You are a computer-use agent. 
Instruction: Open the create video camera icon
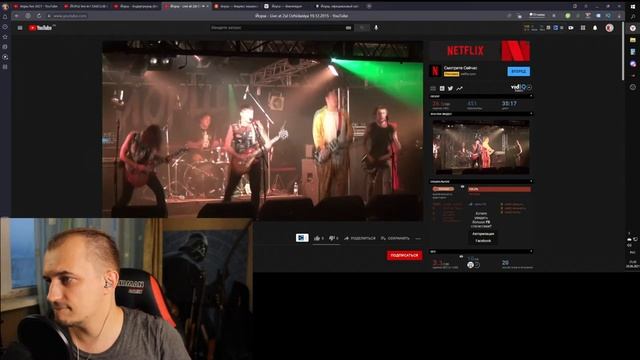[571, 28]
